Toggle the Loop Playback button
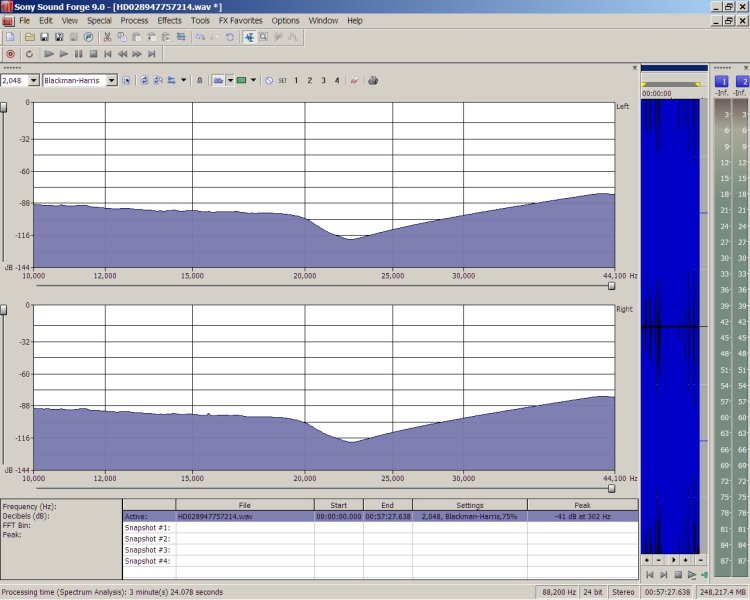This screenshot has width=750, height=600. click(x=29, y=54)
